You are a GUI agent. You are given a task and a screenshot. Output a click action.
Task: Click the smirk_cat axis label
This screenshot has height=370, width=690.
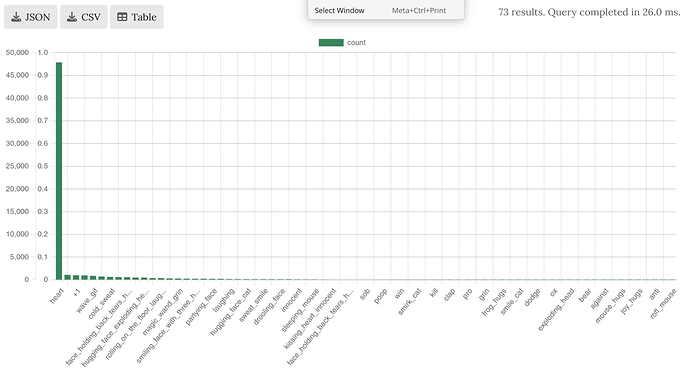click(410, 302)
